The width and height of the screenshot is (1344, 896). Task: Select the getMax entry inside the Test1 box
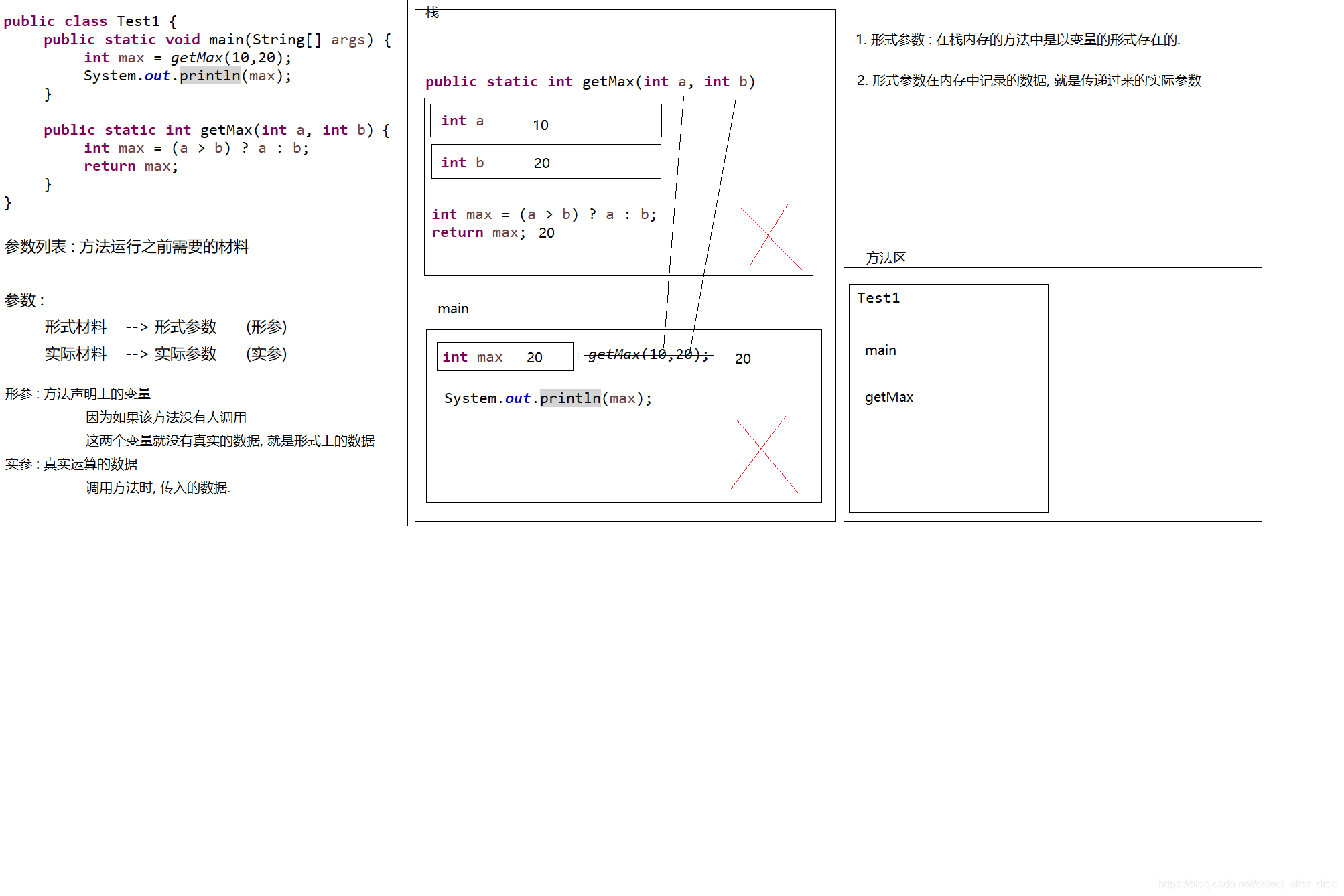(888, 397)
